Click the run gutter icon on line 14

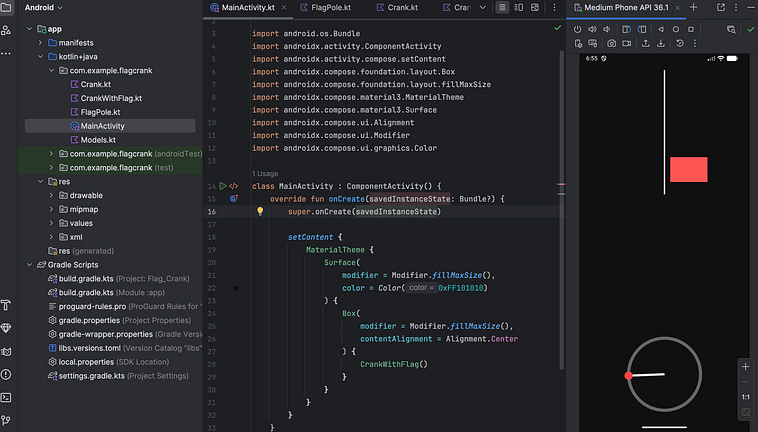point(222,186)
